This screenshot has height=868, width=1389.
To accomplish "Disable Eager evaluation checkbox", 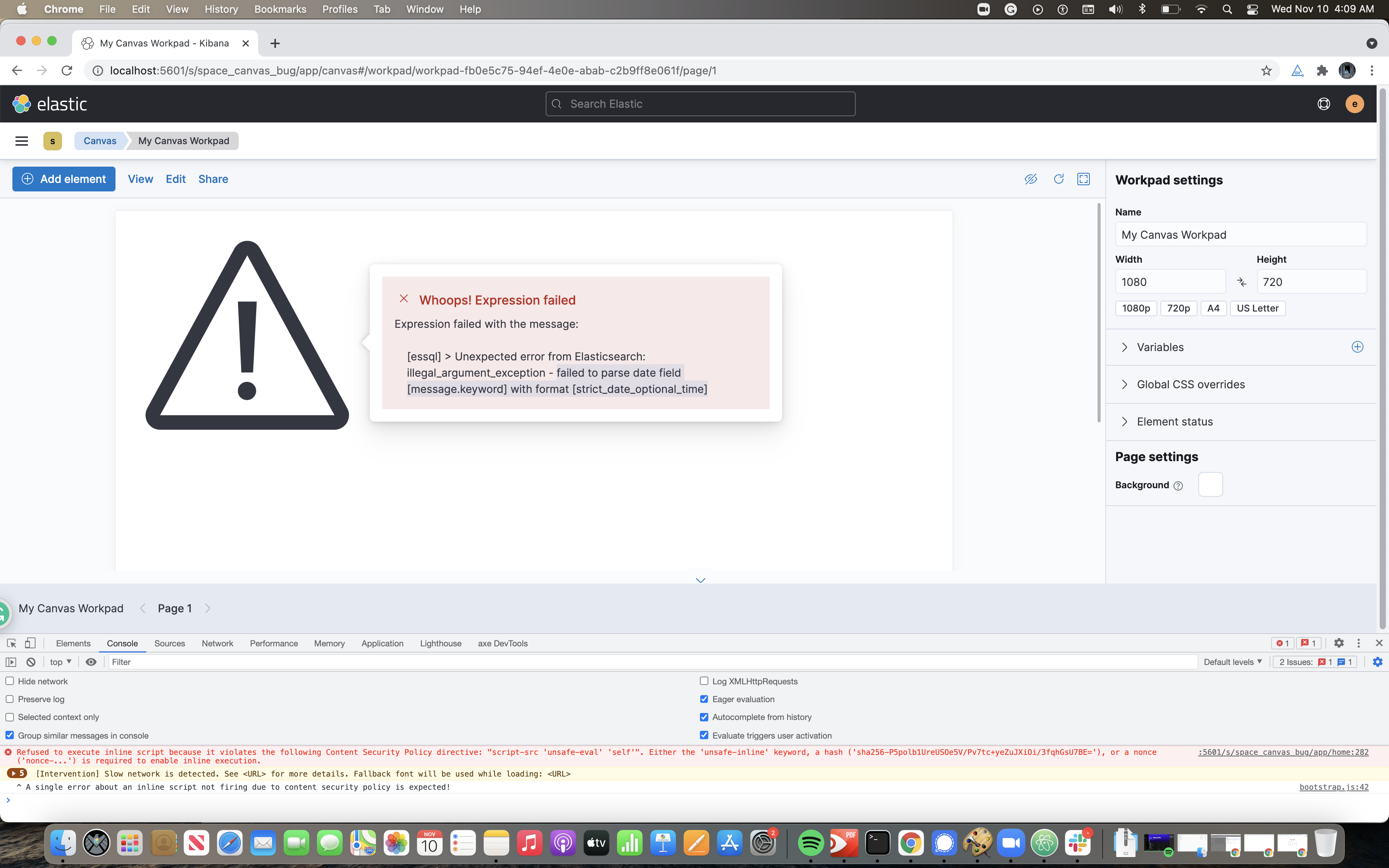I will point(704,699).
